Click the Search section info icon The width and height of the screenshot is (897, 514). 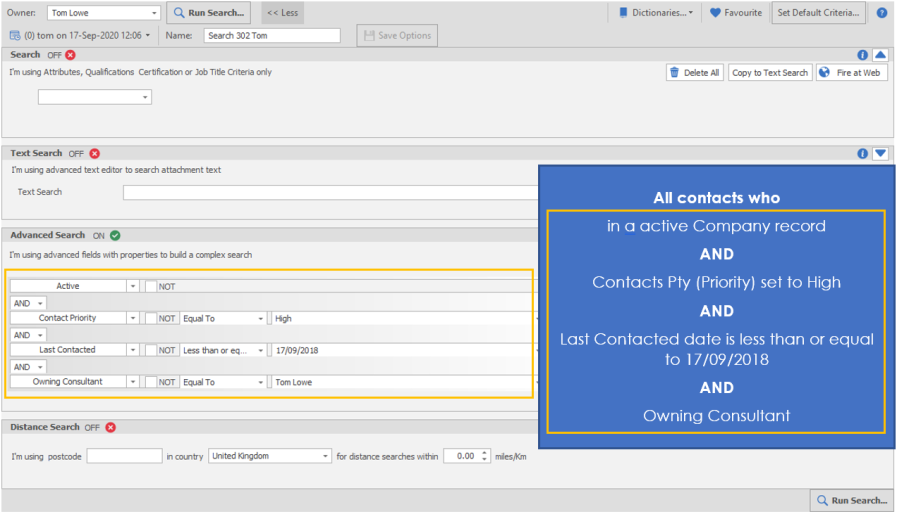863,55
